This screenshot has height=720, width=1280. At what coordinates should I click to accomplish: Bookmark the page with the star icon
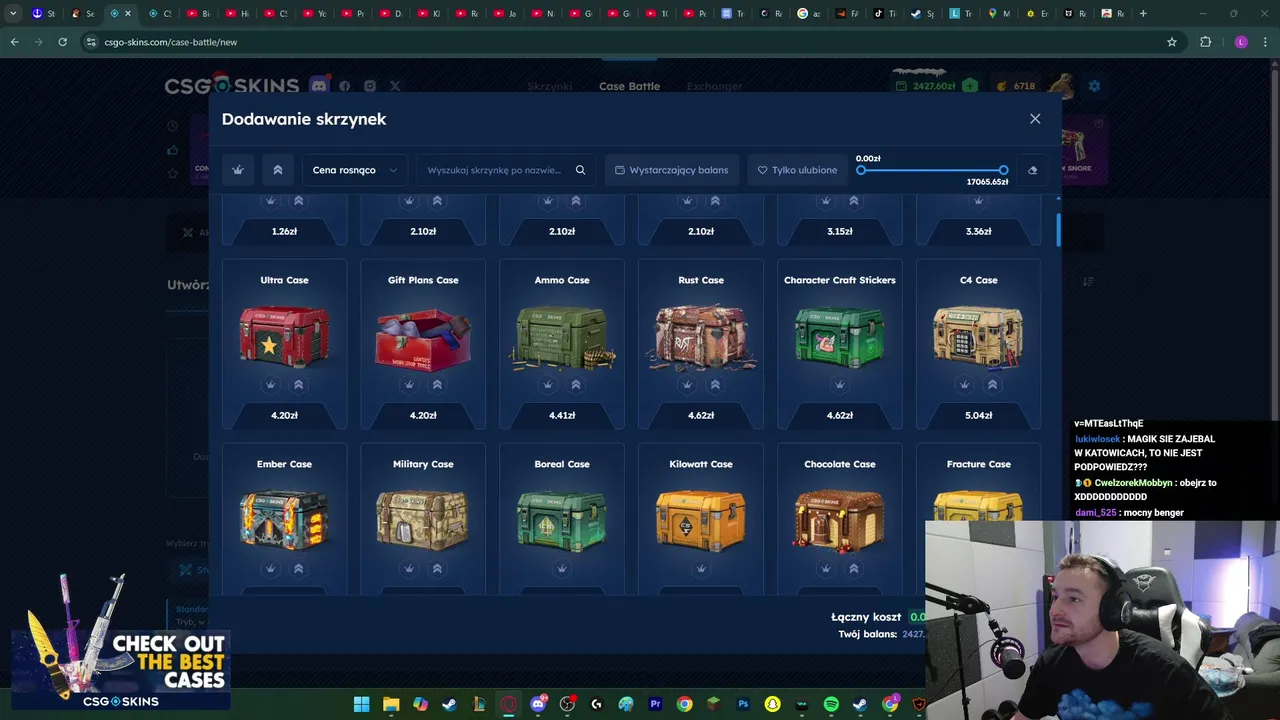1172,42
